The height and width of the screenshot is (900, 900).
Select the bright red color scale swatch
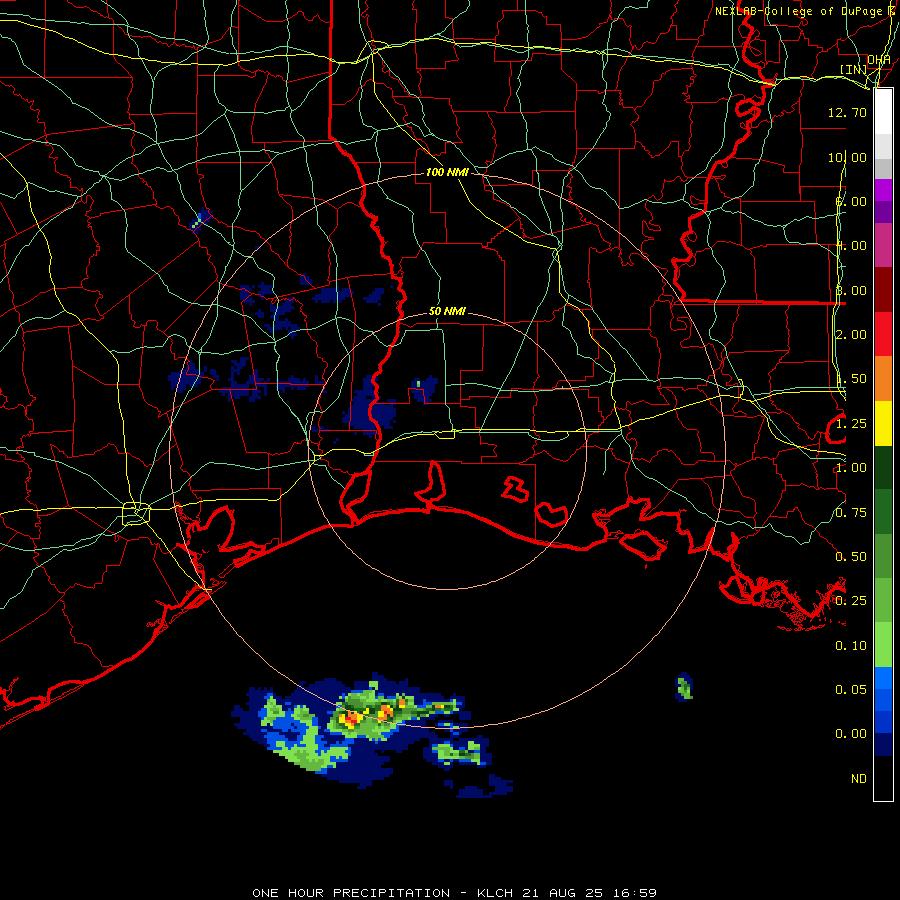point(883,335)
